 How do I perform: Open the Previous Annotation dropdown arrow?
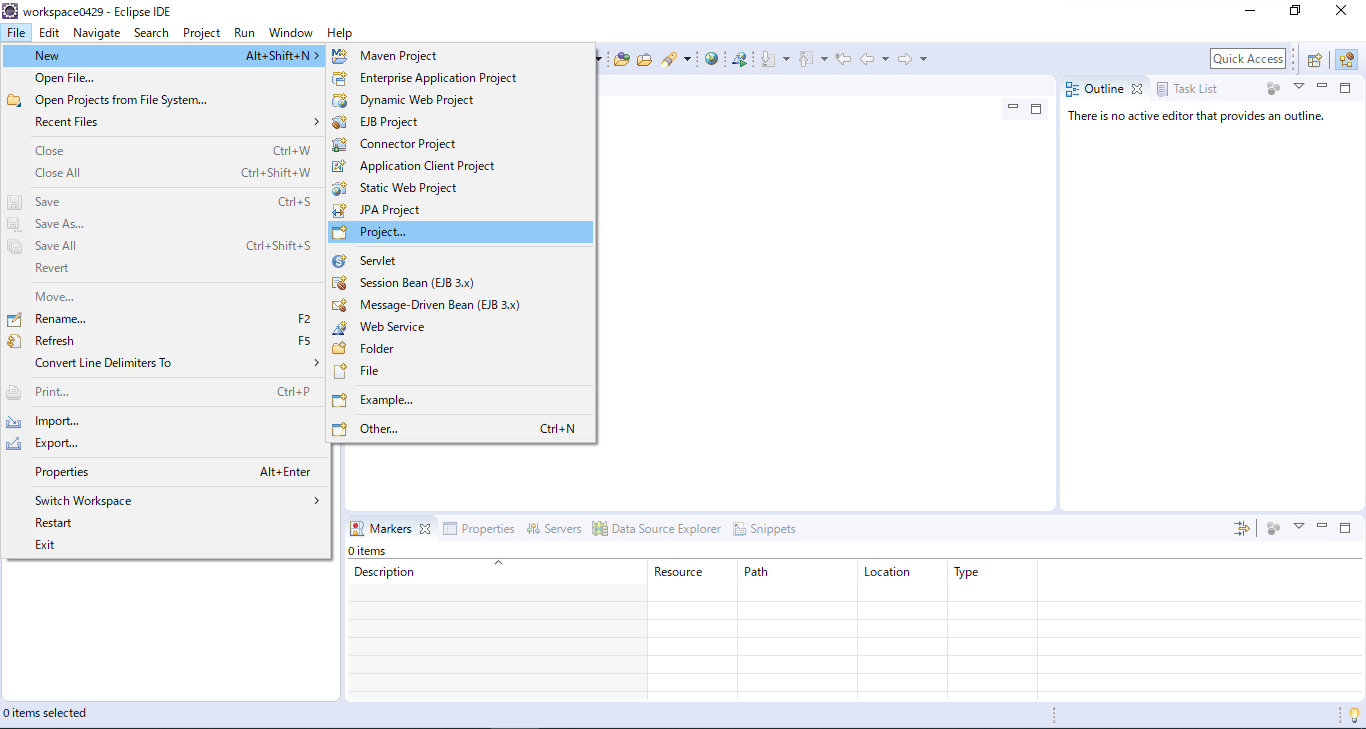[824, 59]
